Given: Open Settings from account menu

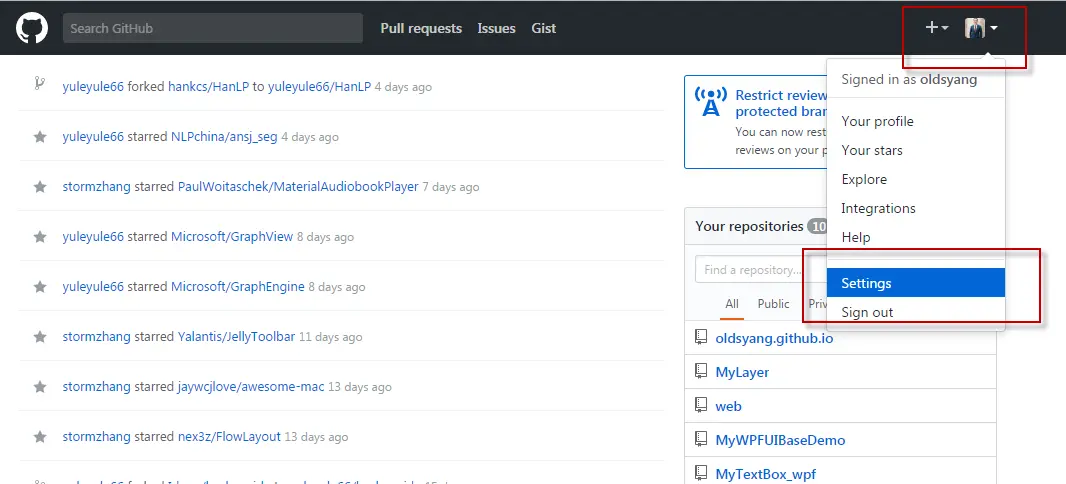Looking at the screenshot, I should pyautogui.click(x=916, y=283).
